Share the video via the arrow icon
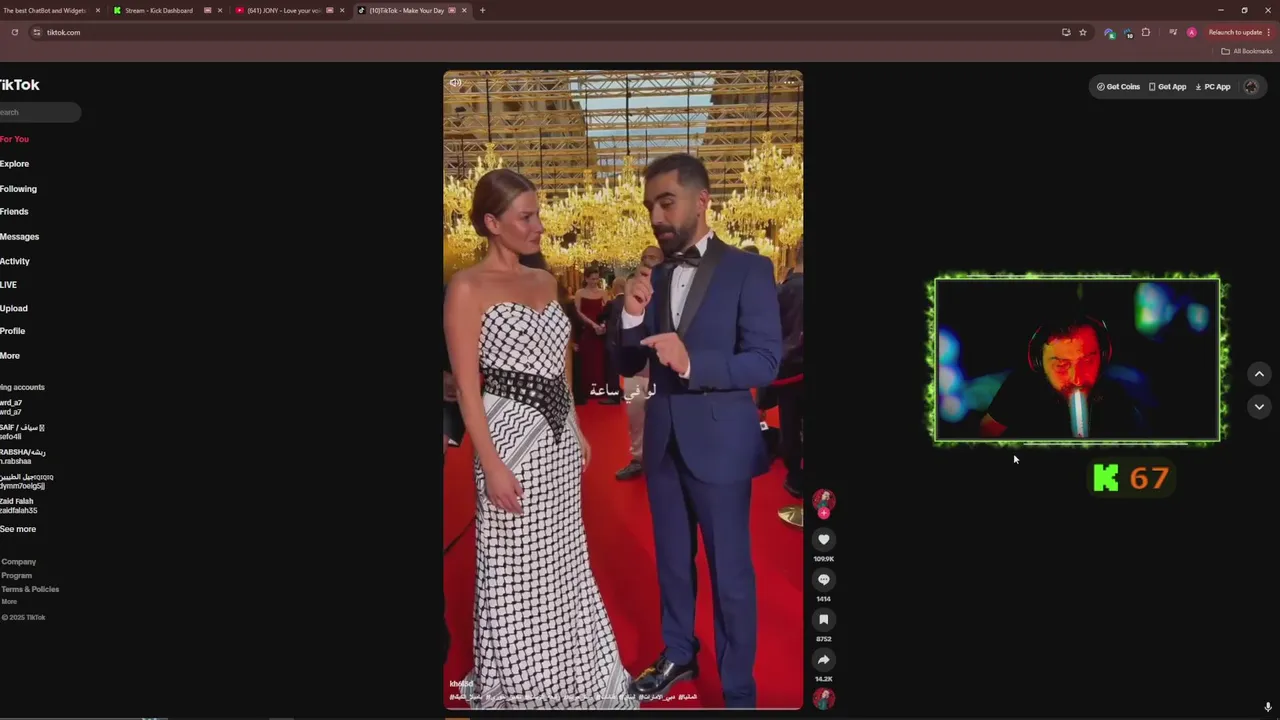The image size is (1280, 720). point(823,660)
